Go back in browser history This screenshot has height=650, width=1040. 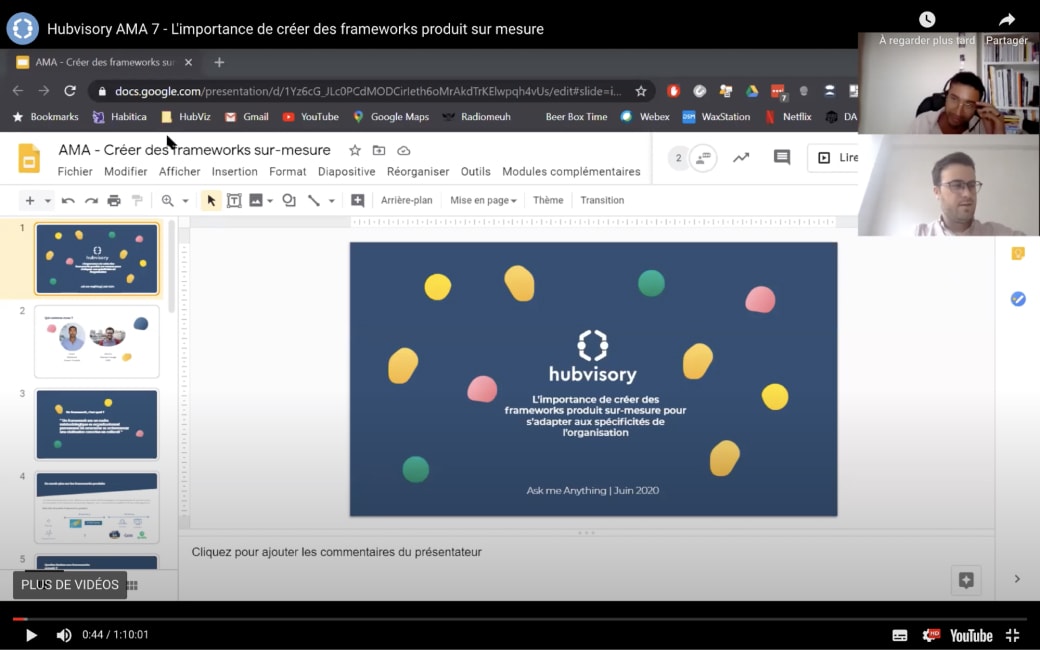point(18,91)
